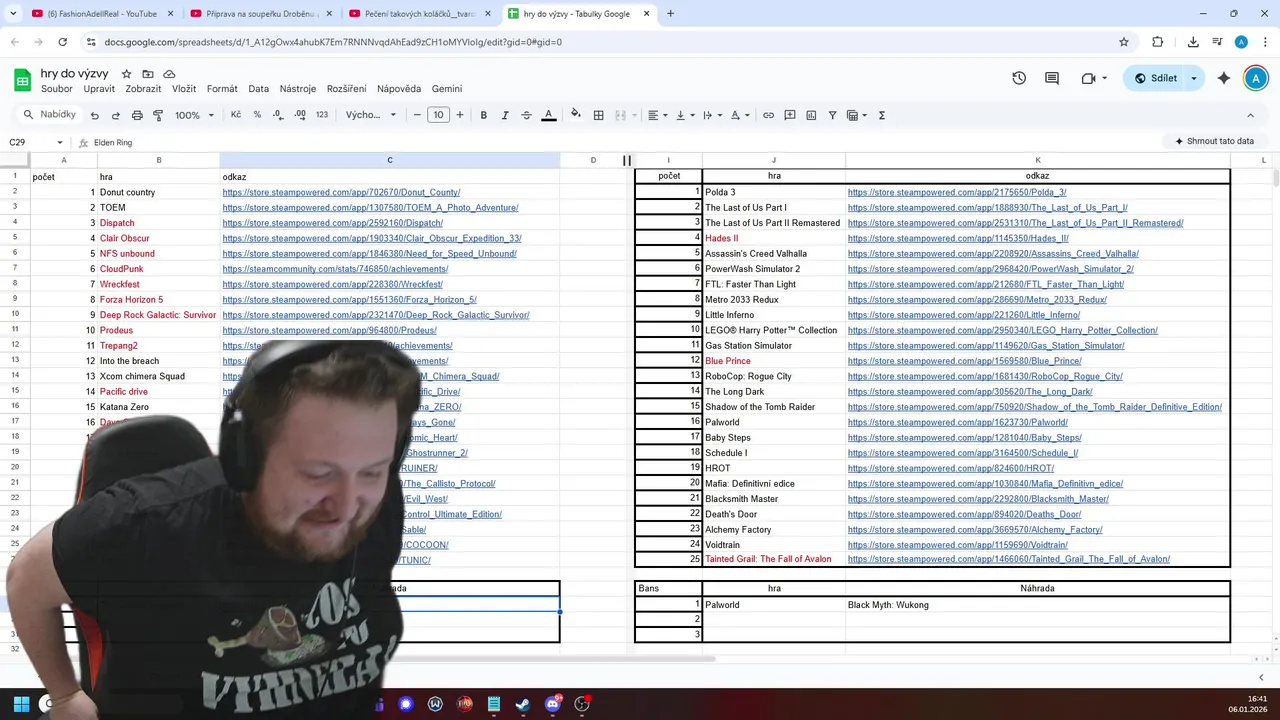Open the horizontal align dropdown
1280x720 pixels.
point(656,115)
